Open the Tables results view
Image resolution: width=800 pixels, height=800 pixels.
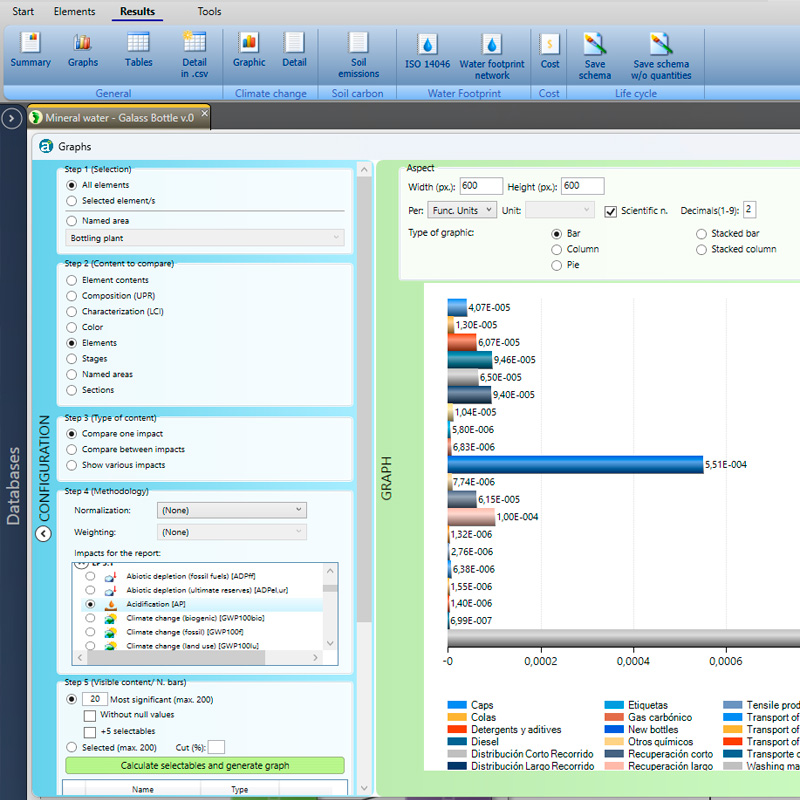(139, 50)
